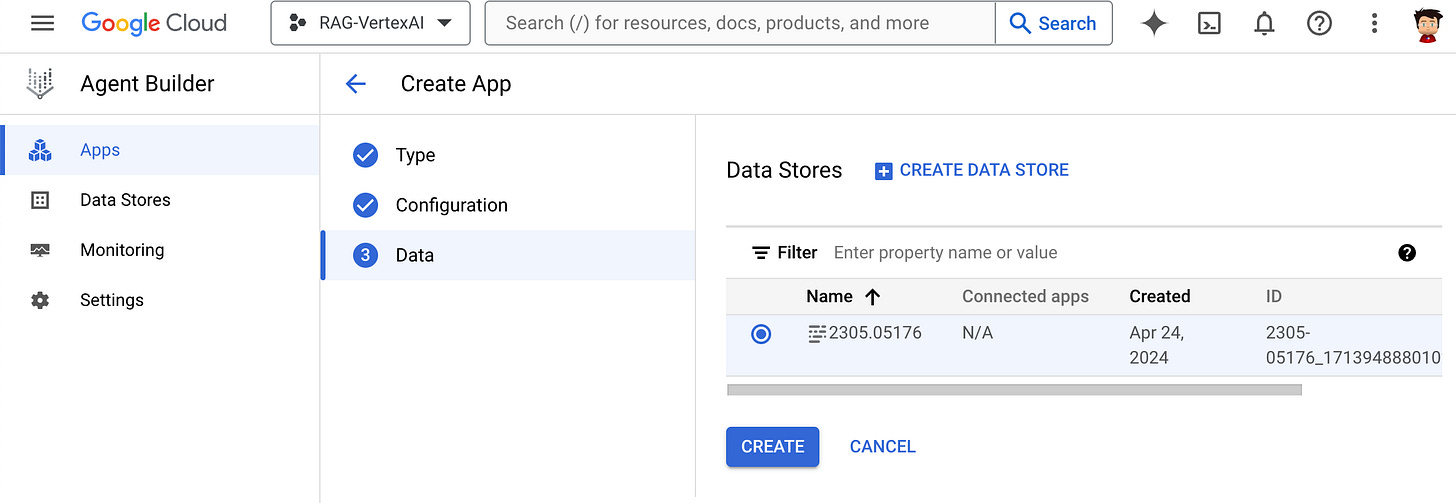Click the plus icon beside CREATE DATA STORE

click(883, 171)
